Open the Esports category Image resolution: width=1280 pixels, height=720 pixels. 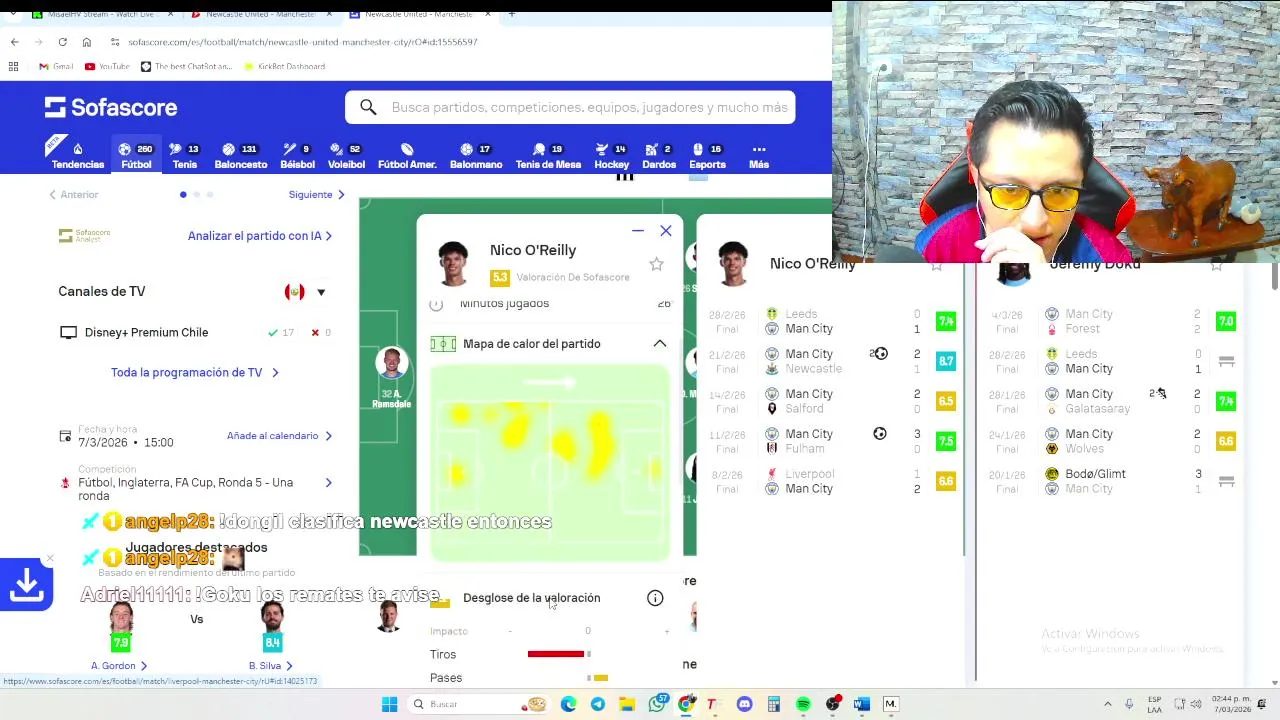[x=707, y=155]
